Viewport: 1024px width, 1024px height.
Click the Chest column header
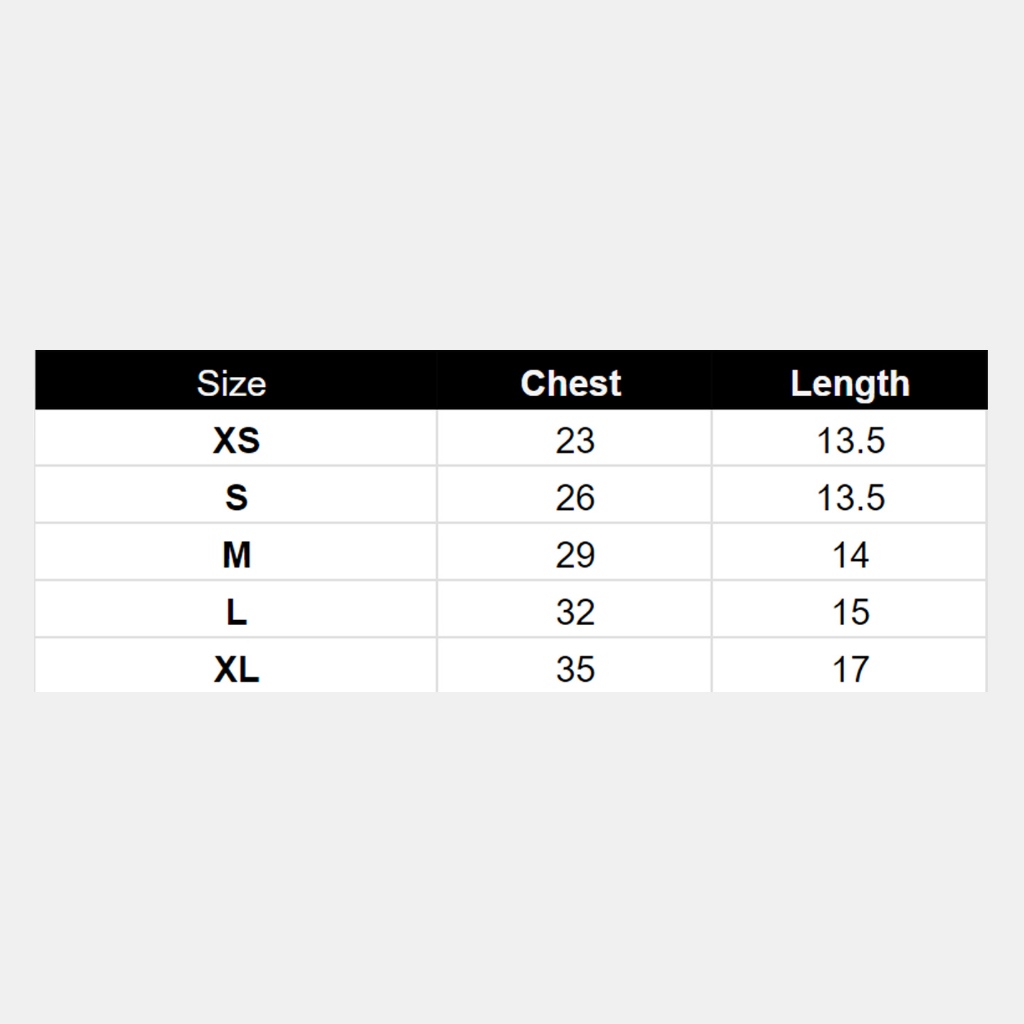571,383
